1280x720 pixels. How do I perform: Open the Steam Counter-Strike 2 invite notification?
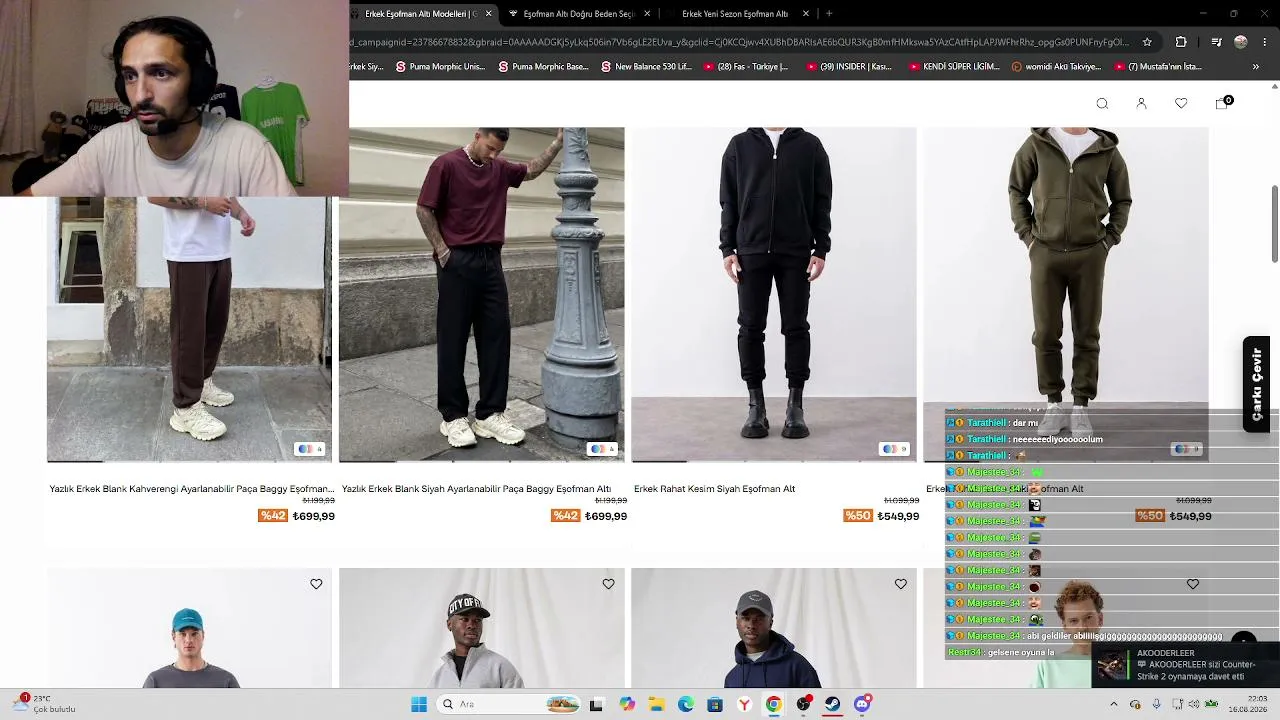point(1186,667)
